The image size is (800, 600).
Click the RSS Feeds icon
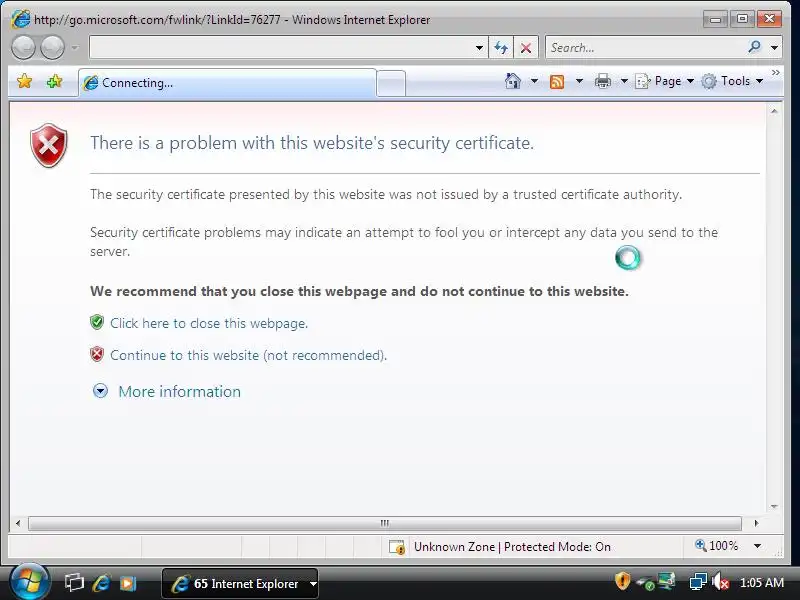(557, 82)
